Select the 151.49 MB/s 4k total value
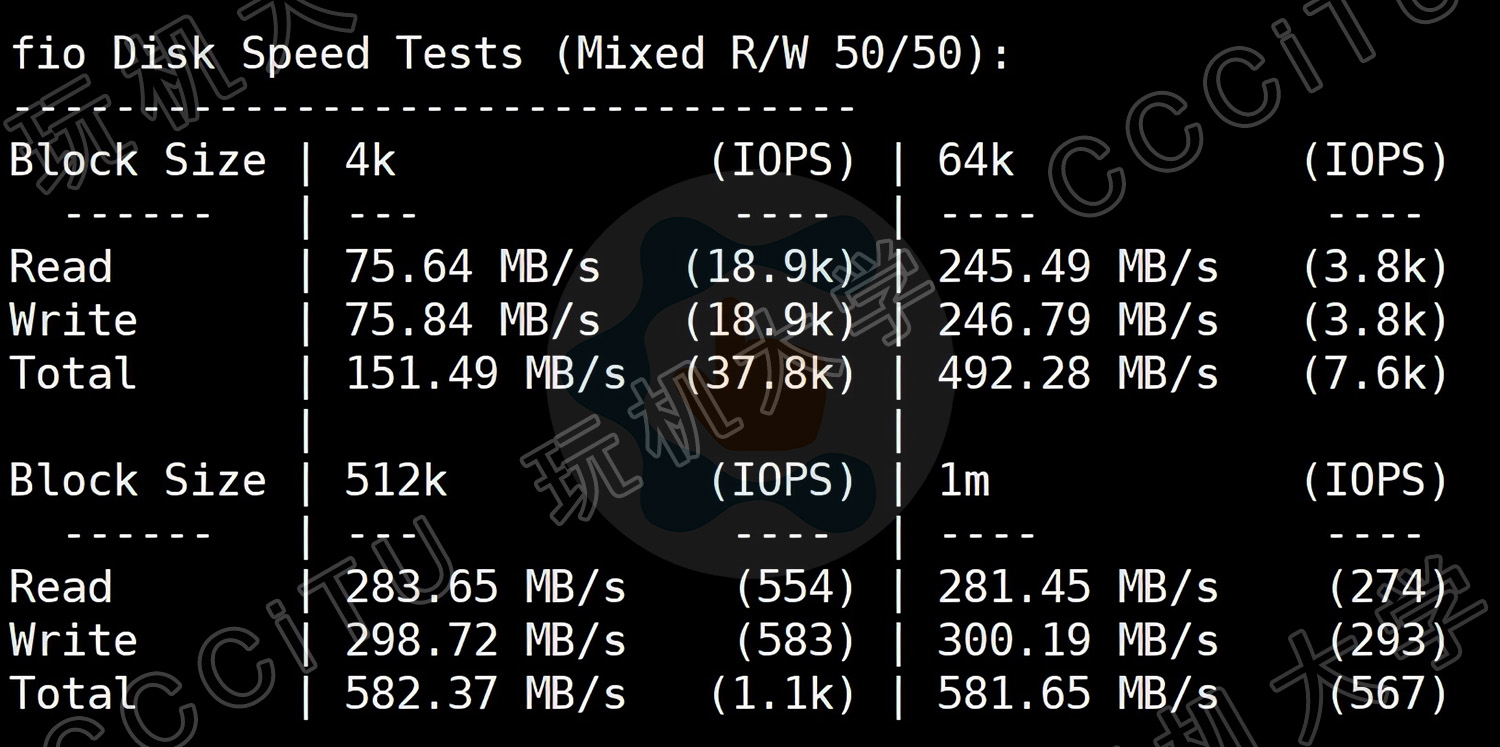1500x747 pixels. 486,373
